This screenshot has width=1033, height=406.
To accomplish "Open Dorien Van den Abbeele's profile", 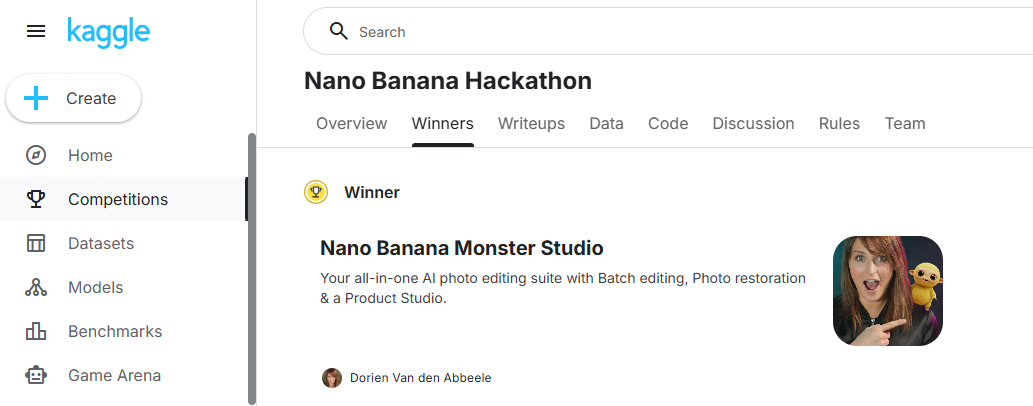I will pyautogui.click(x=420, y=378).
